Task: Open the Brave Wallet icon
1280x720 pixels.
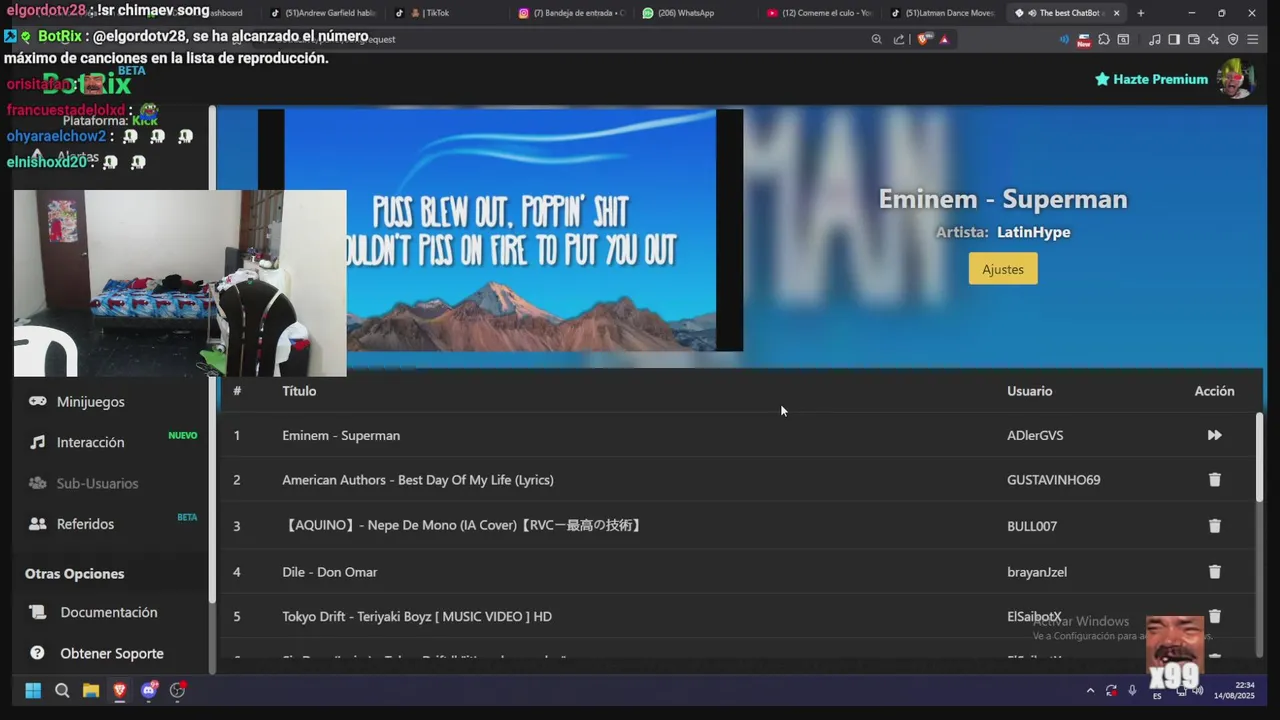Action: (1194, 39)
